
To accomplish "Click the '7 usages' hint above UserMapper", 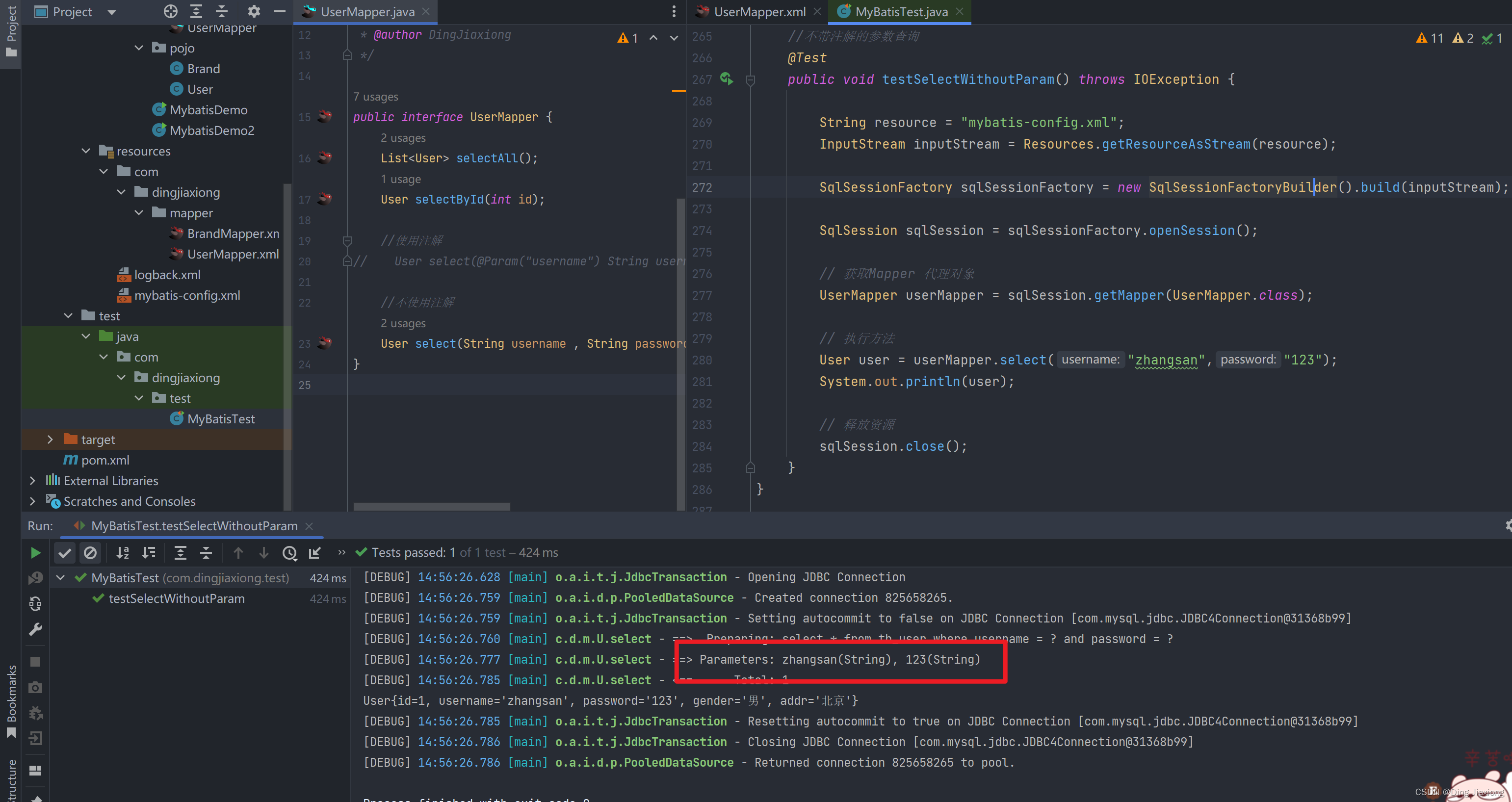I will click(x=375, y=96).
